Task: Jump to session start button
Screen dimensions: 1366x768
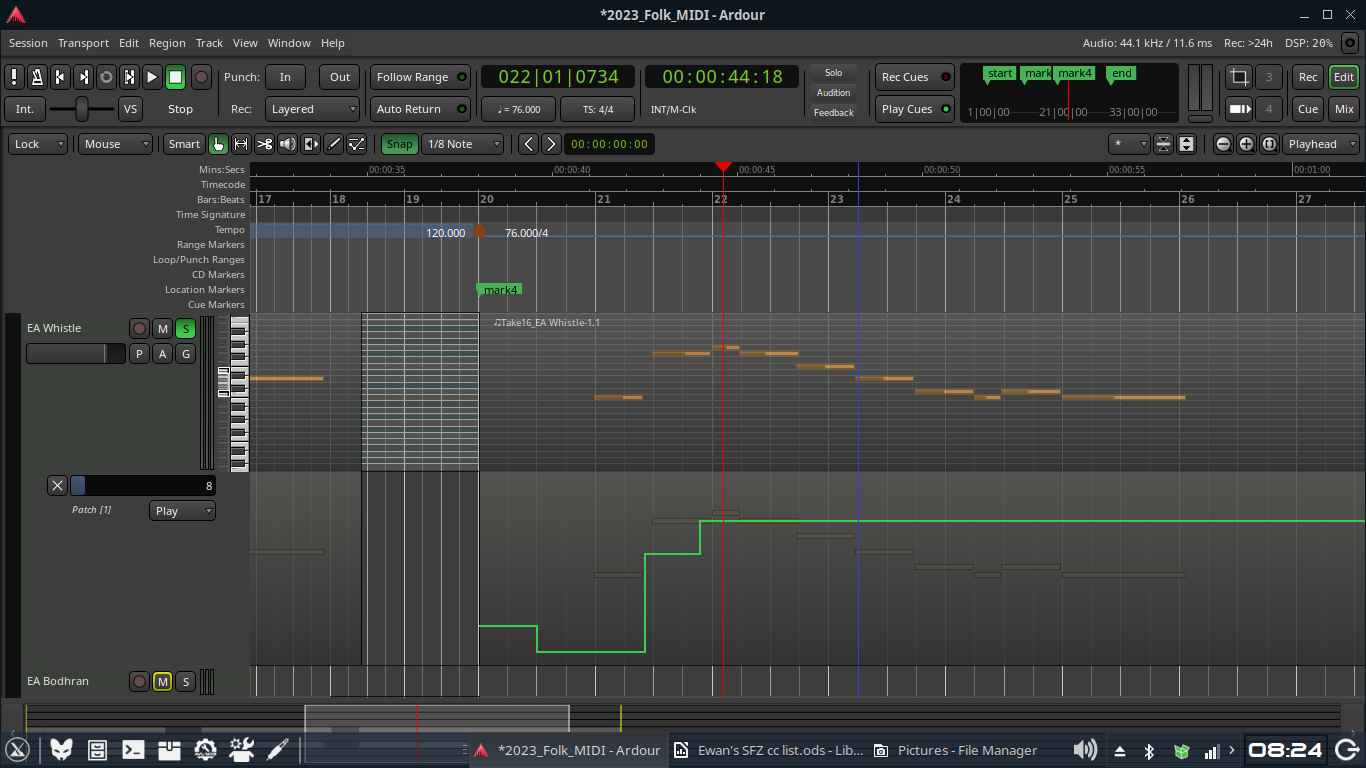Action: pyautogui.click(x=60, y=77)
